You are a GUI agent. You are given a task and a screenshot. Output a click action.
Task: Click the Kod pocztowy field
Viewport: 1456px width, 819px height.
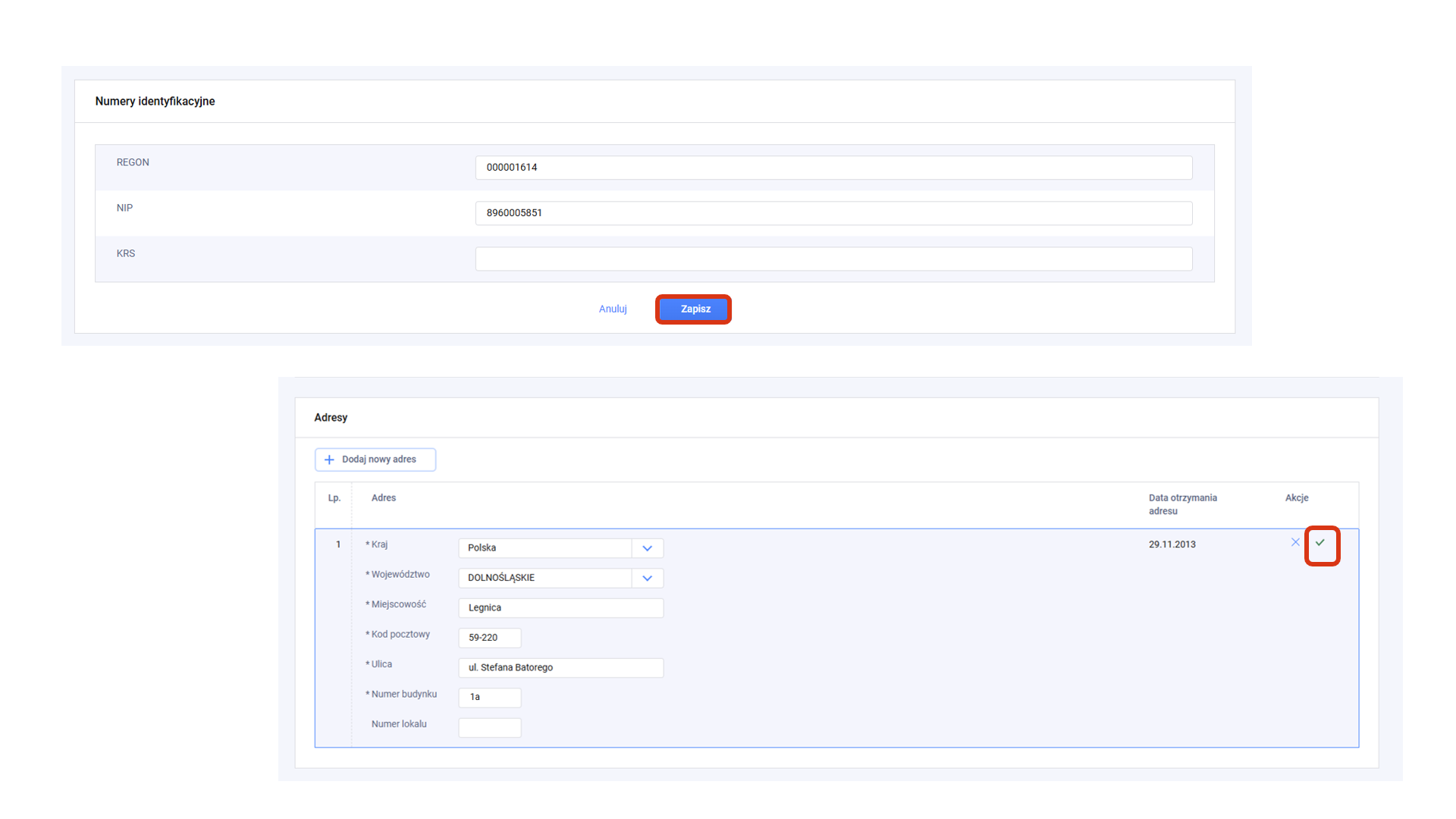(489, 638)
